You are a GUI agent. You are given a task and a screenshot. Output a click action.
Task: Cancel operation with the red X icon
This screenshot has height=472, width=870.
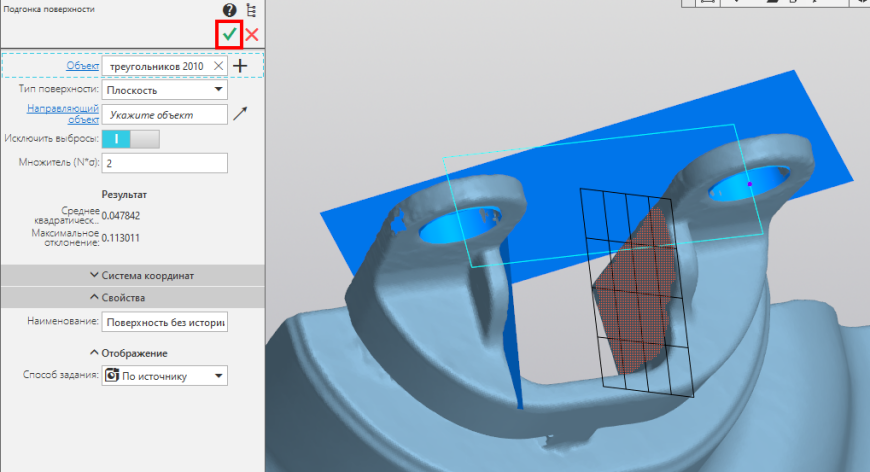click(x=252, y=35)
